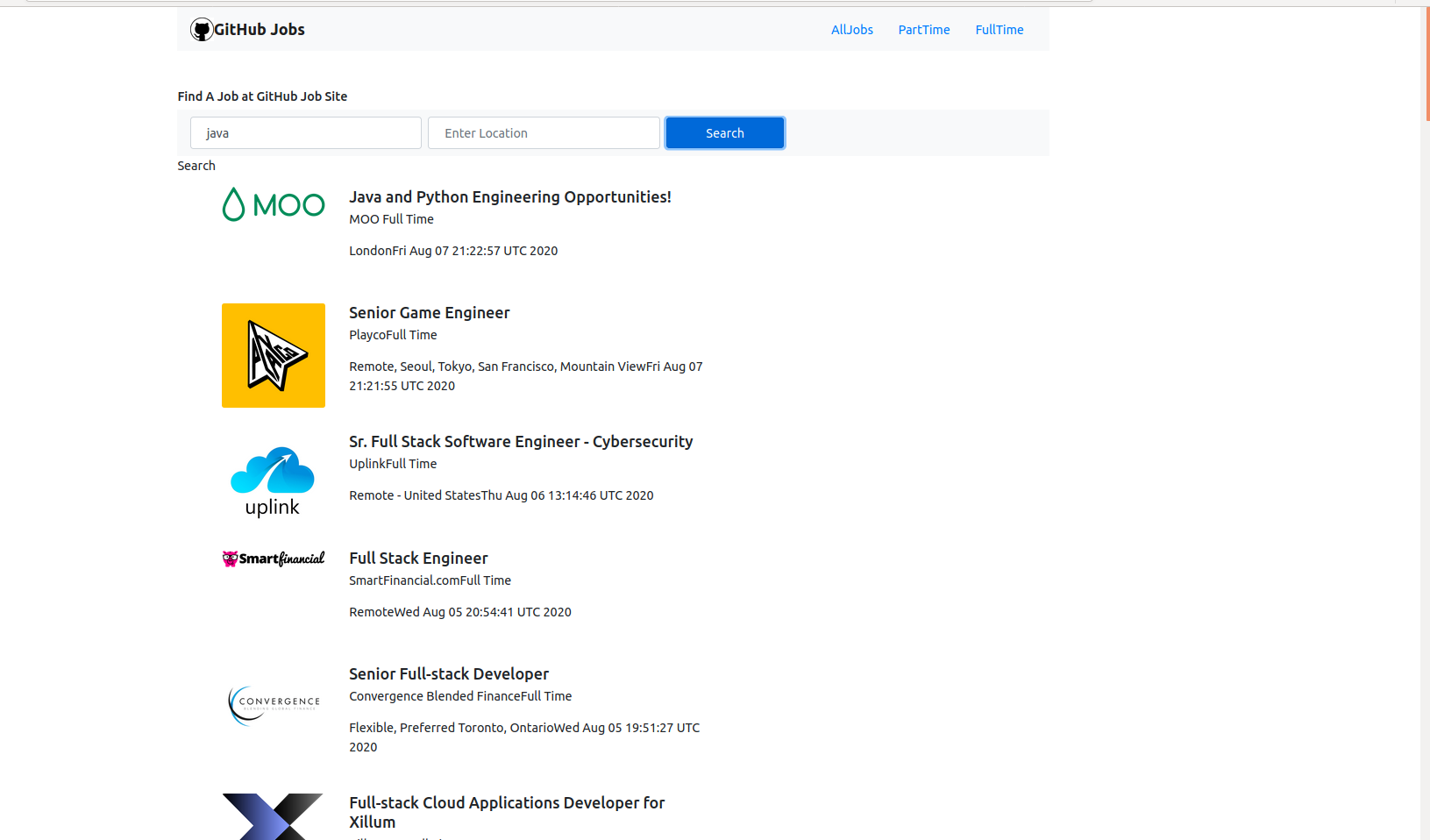The image size is (1430, 840).
Task: Click the Xillum X logo
Action: coord(273,816)
